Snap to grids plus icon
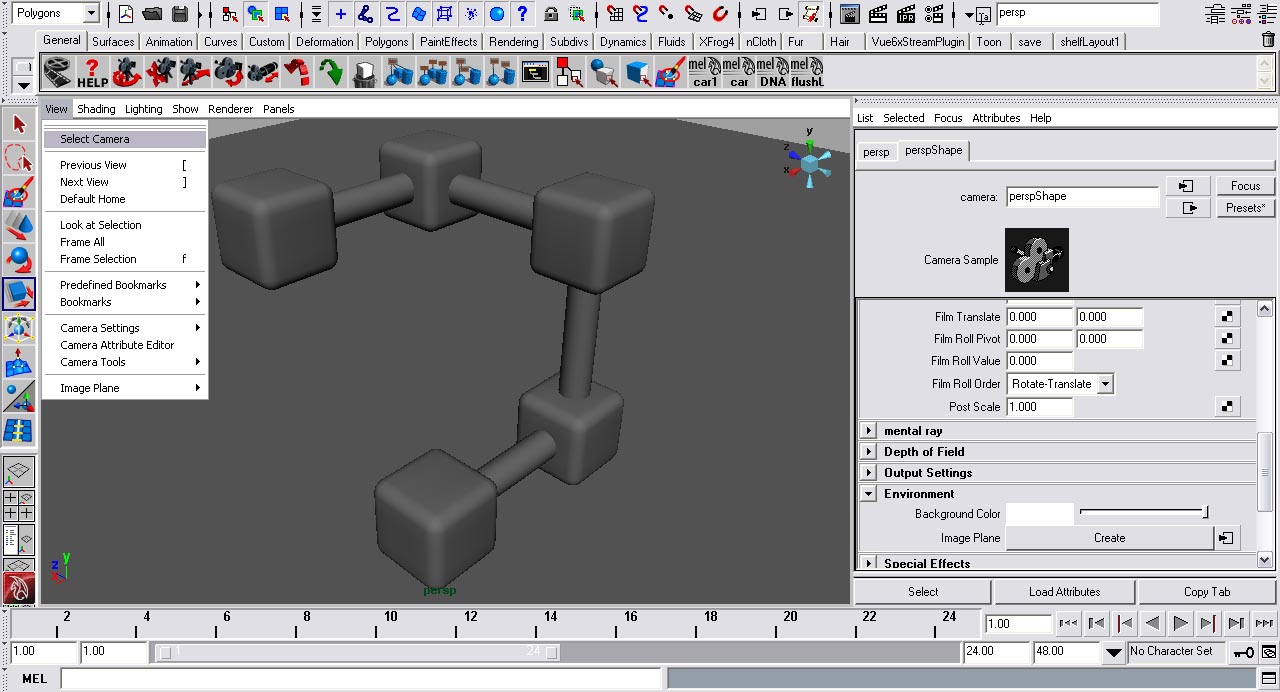 pyautogui.click(x=341, y=14)
